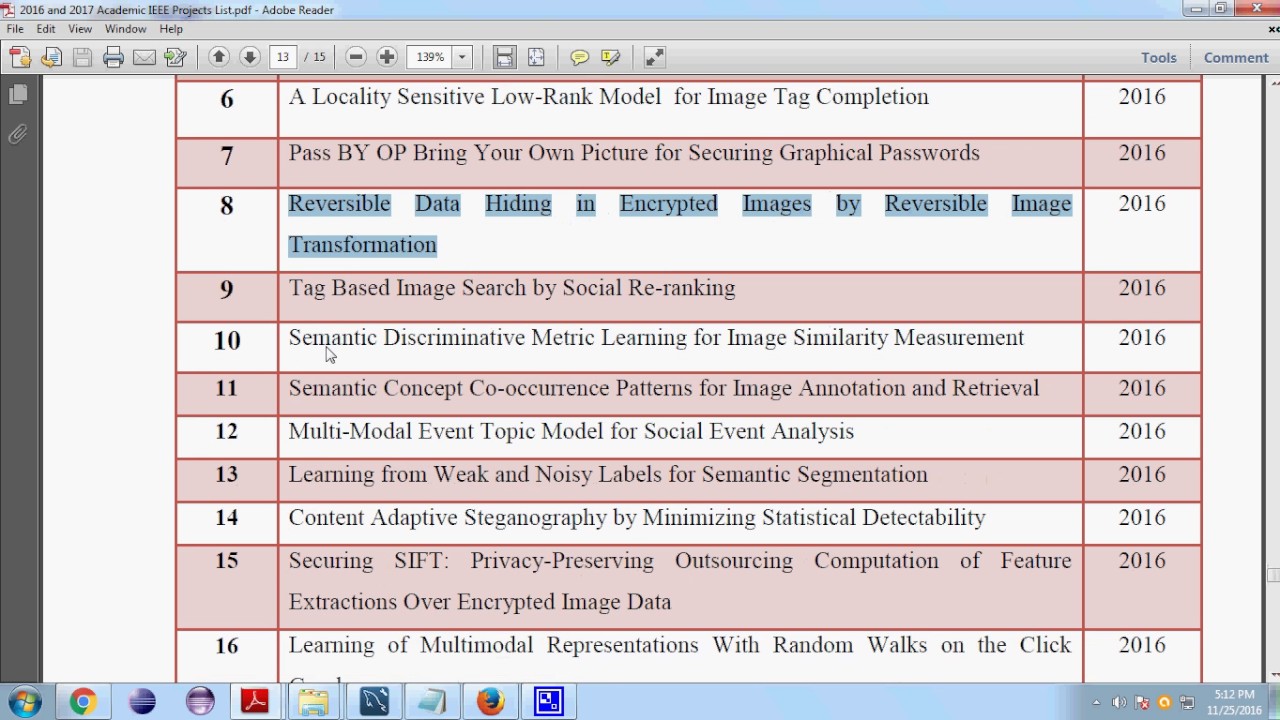Open Adobe Reader taskbar icon
The width and height of the screenshot is (1280, 720).
pos(255,702)
